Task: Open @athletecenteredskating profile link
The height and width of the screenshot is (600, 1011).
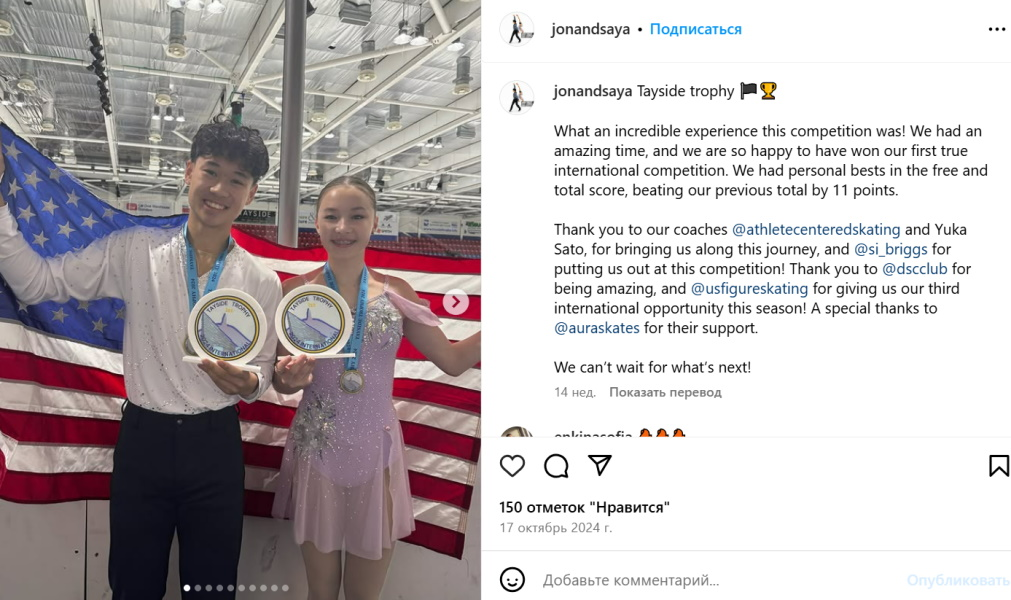Action: 816,229
